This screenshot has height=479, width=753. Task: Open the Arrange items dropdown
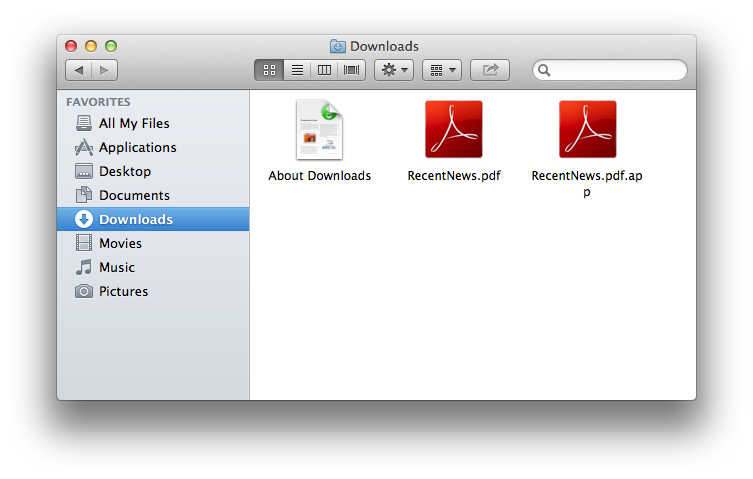[441, 70]
